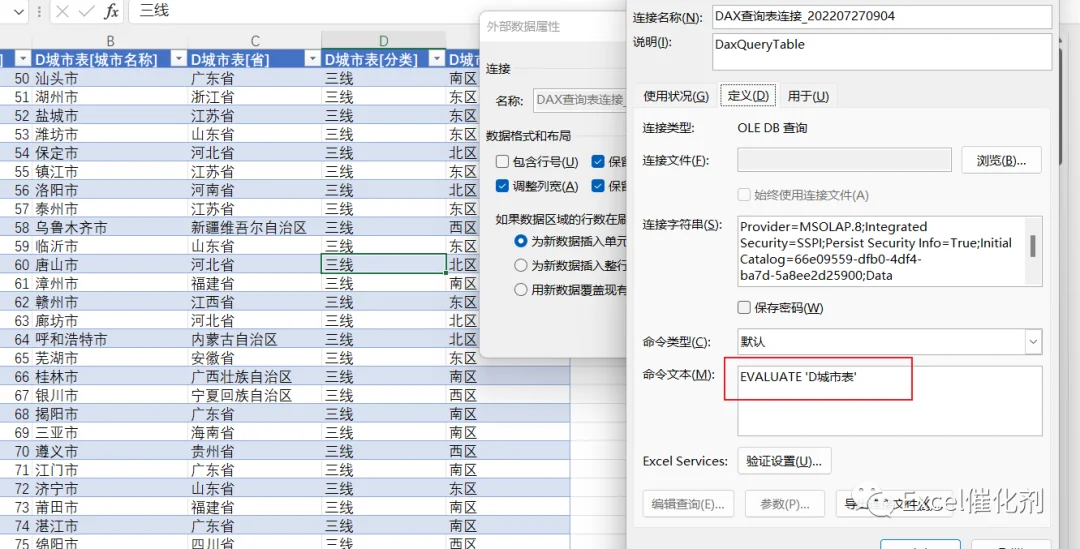The width and height of the screenshot is (1080, 549).
Task: Open filter dropdown for D城市表[分类] header
Action: pos(437,59)
